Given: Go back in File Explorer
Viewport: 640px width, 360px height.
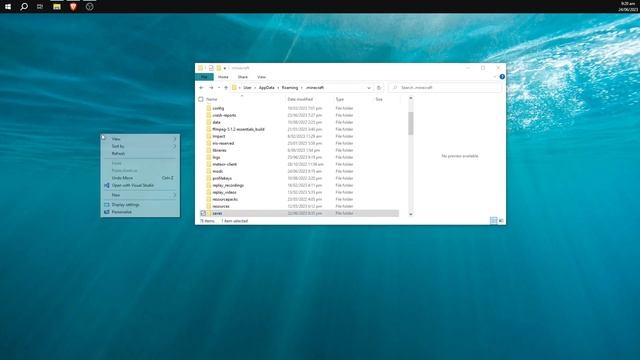Looking at the screenshot, I should click(x=201, y=88).
